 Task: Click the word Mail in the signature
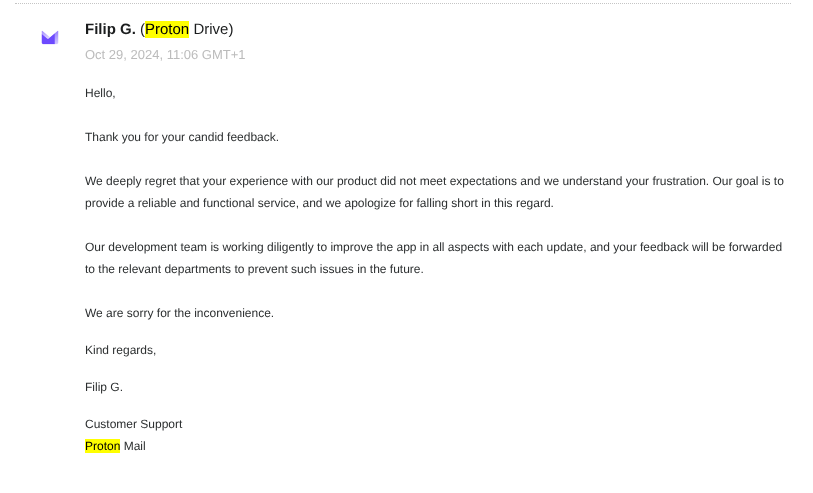[x=134, y=446]
